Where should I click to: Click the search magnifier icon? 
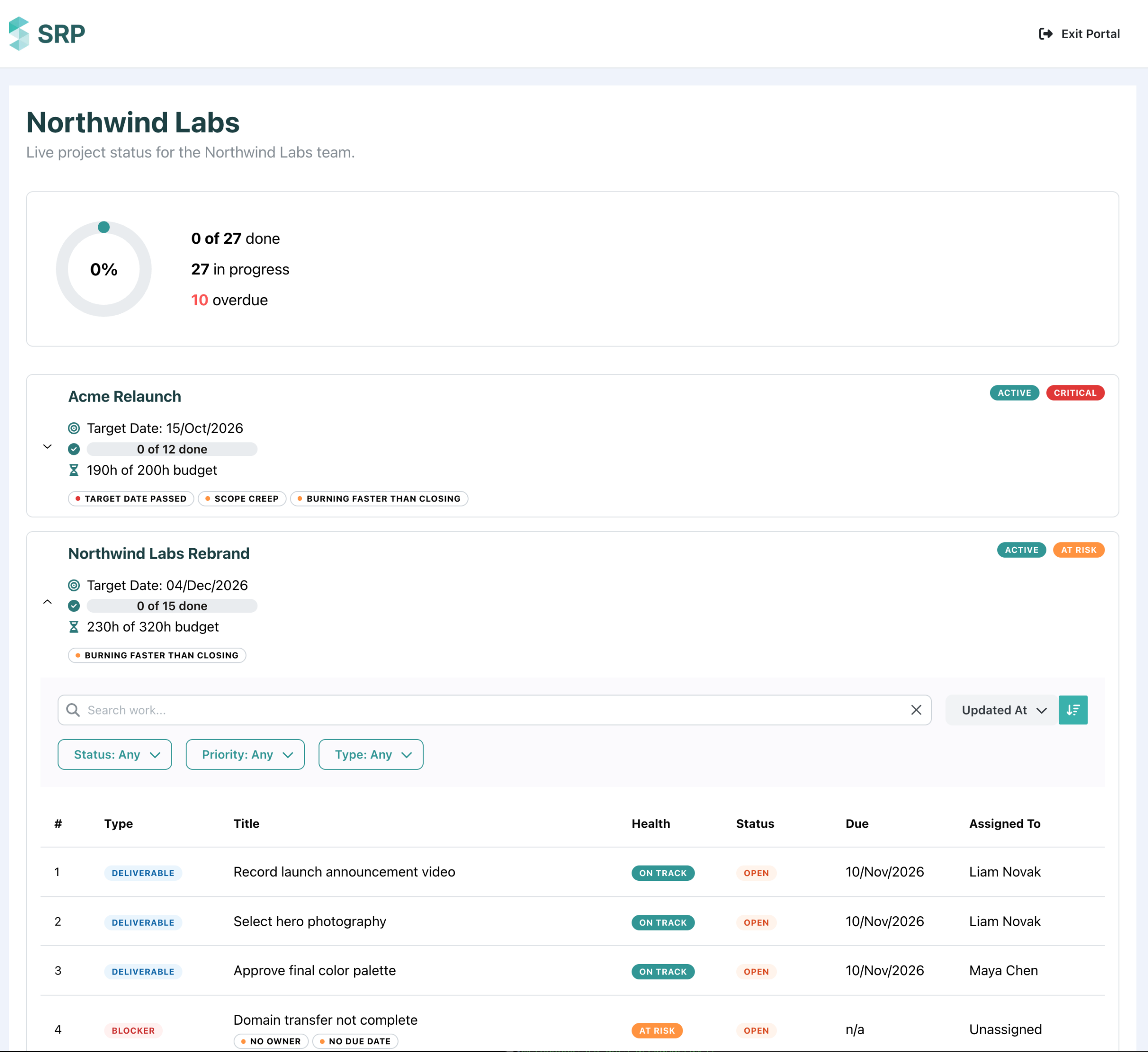click(x=73, y=710)
